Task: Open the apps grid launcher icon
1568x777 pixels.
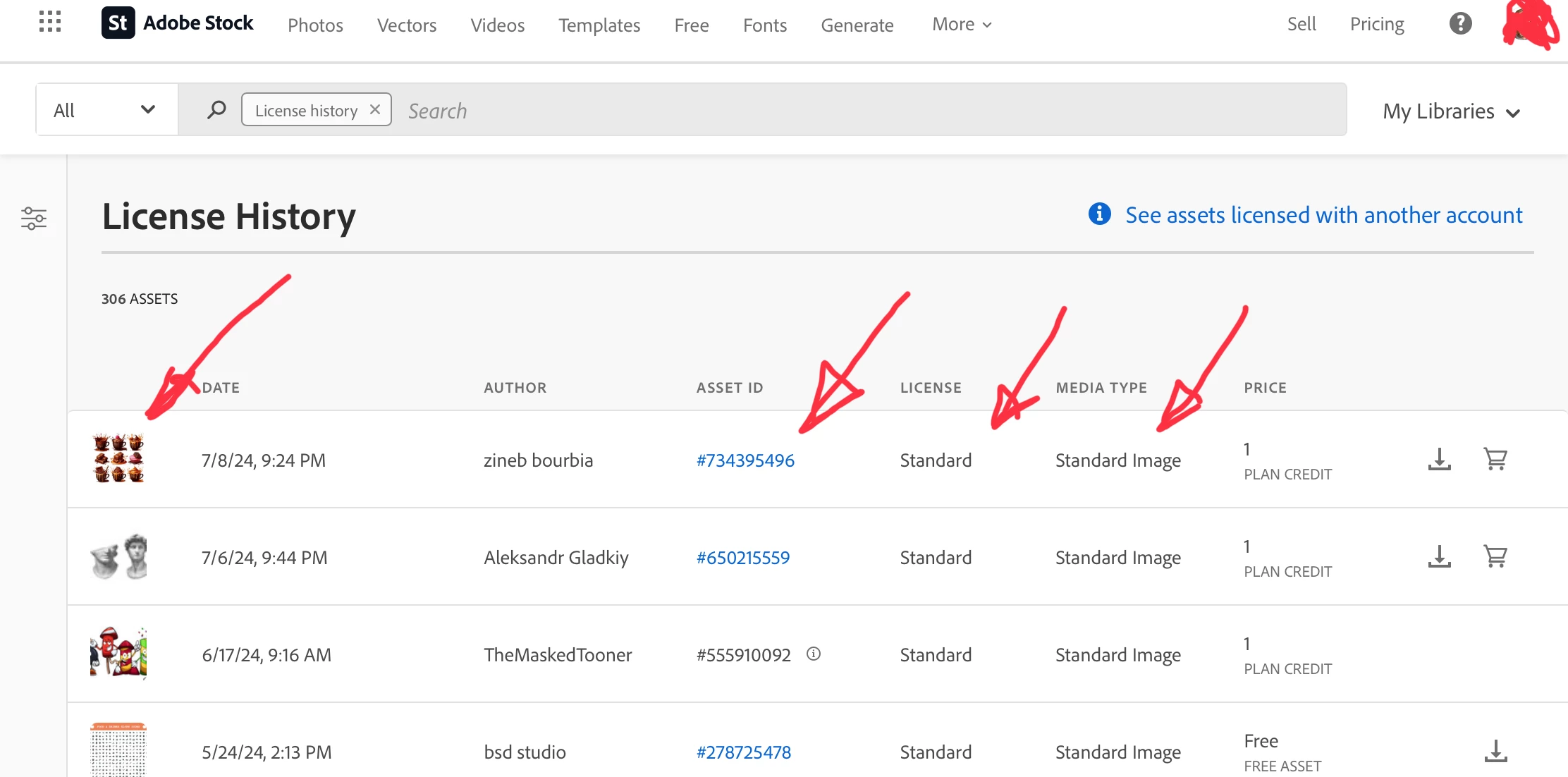Action: coord(50,22)
